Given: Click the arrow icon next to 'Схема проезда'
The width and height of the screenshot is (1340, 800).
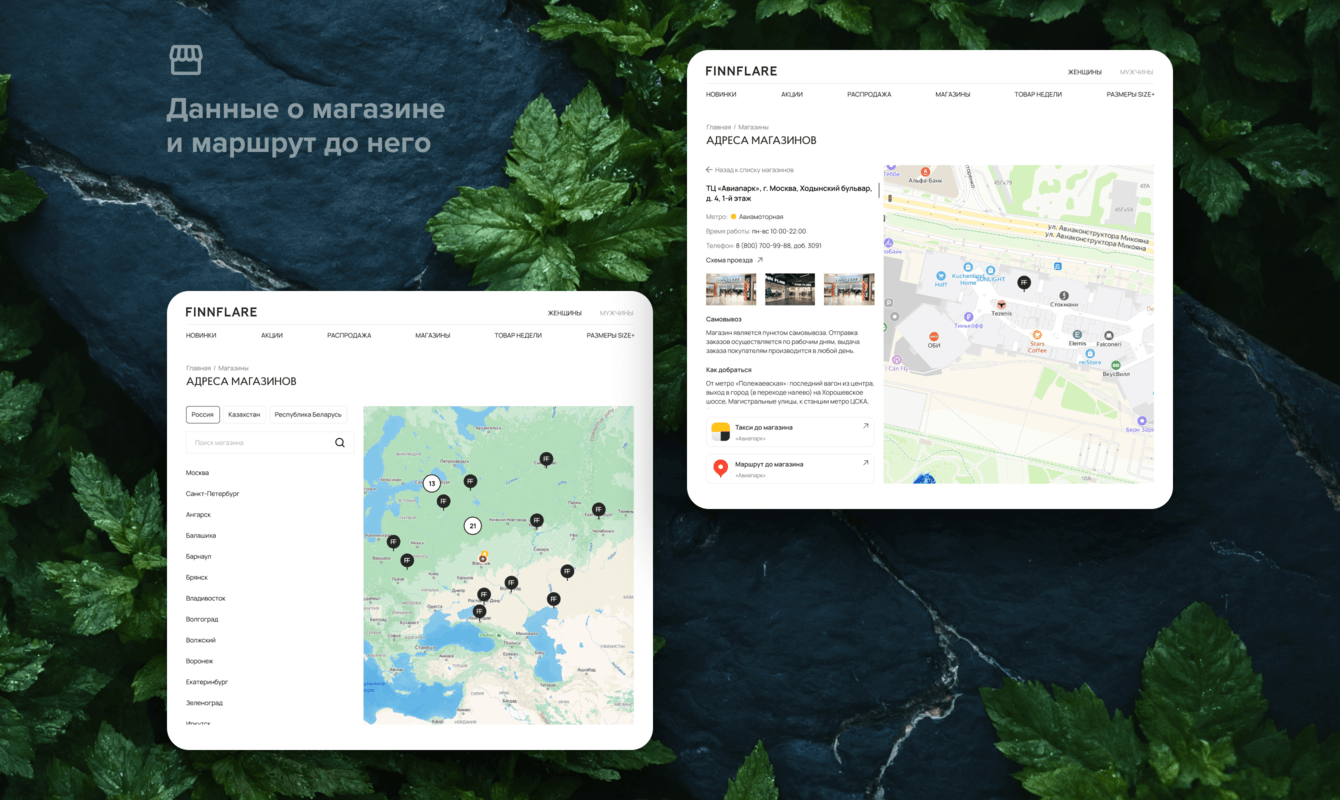Looking at the screenshot, I should (x=760, y=260).
